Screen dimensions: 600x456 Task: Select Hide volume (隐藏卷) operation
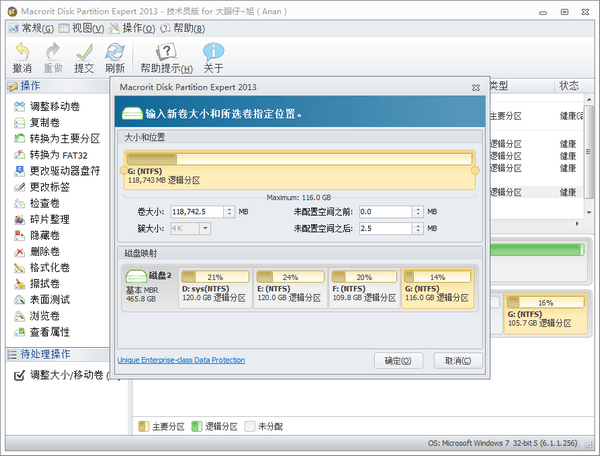click(37, 235)
